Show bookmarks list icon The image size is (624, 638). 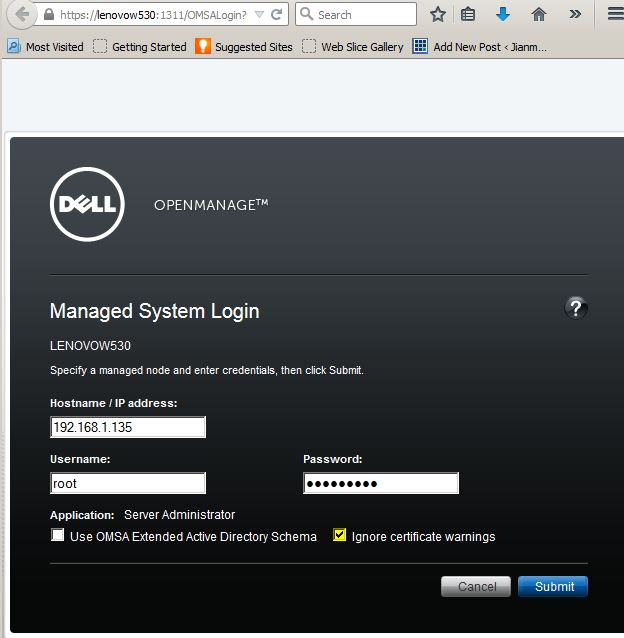point(468,15)
